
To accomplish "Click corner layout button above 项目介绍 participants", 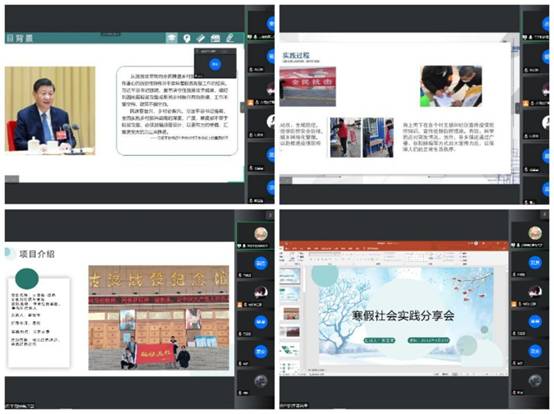I will (270, 214).
